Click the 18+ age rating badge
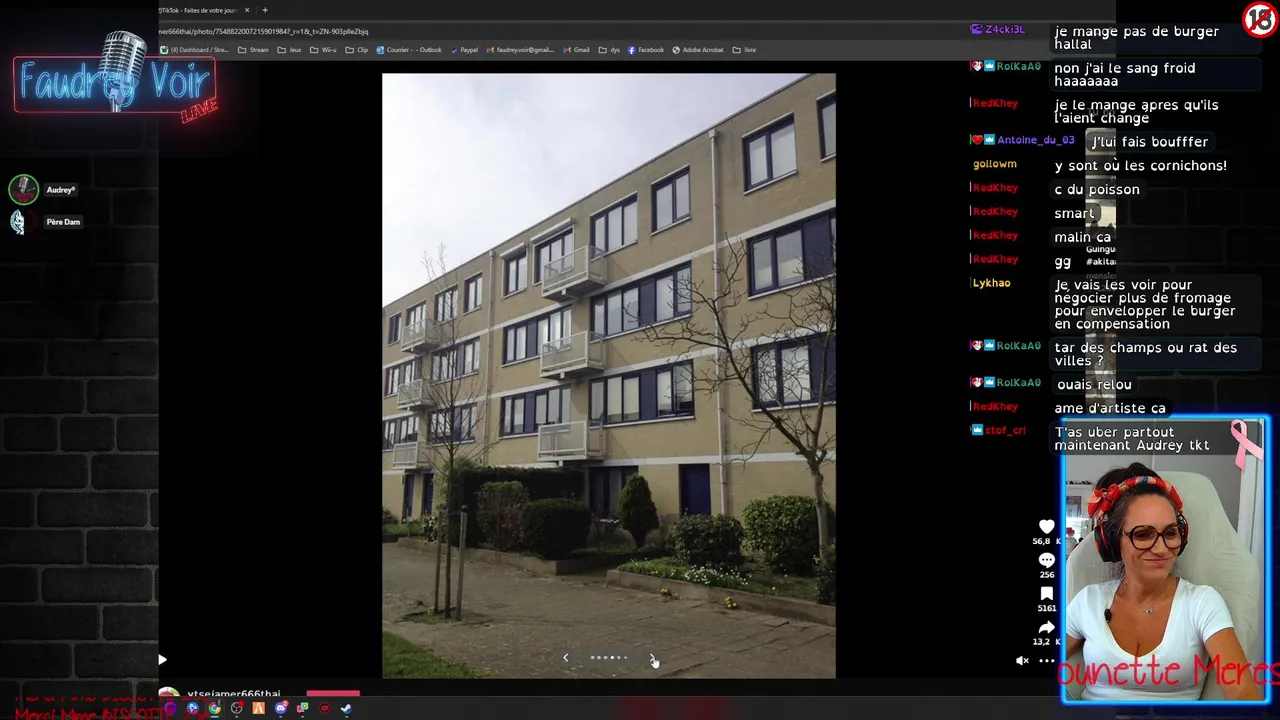Screen dimensions: 1280x720 click(1260, 19)
